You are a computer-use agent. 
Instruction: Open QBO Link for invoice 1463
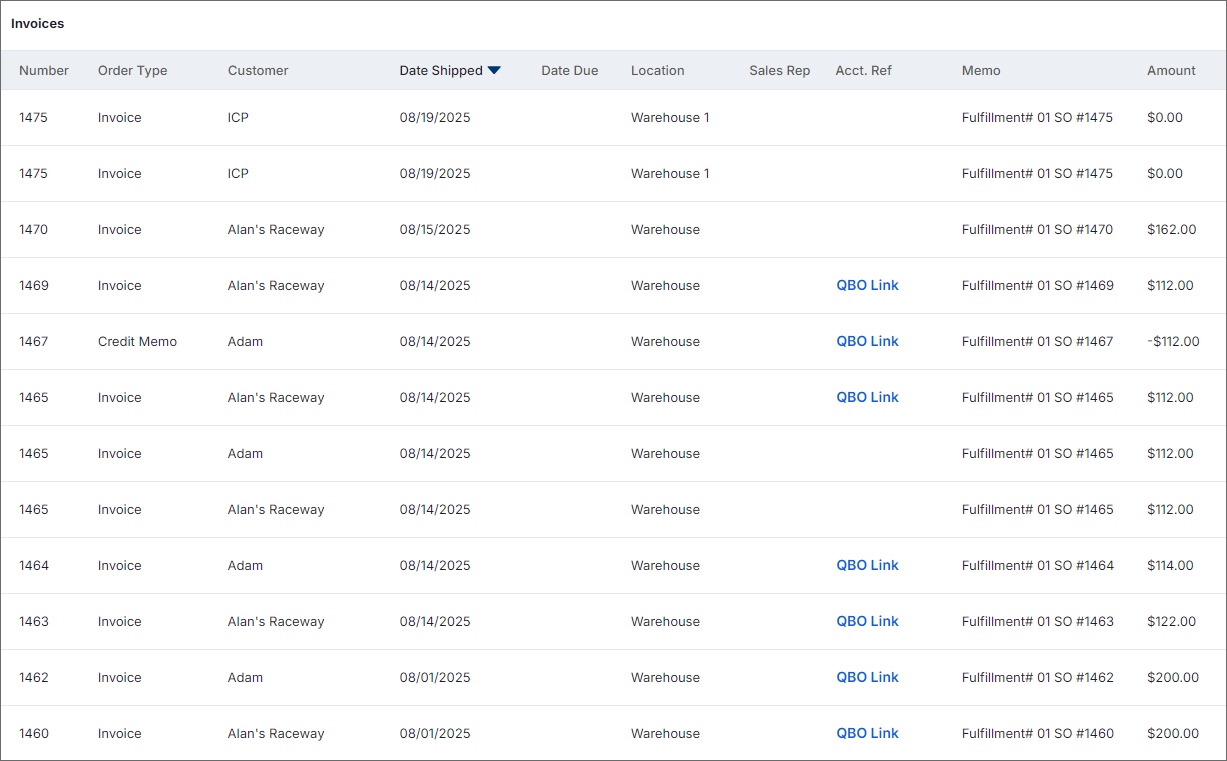coord(866,621)
